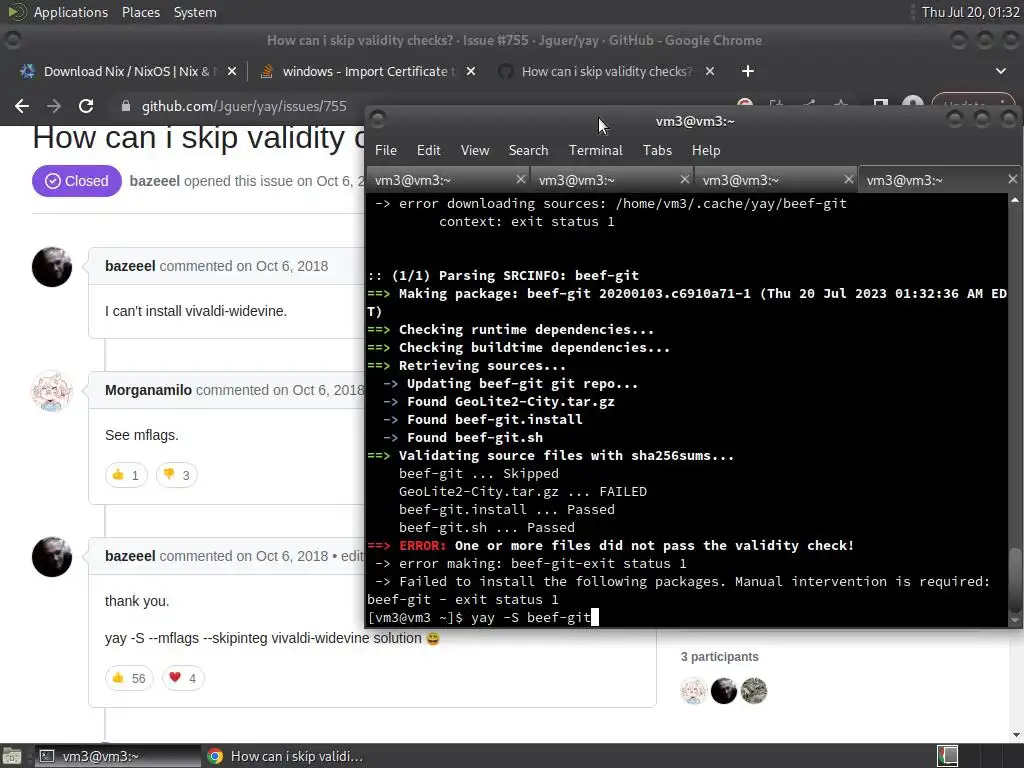Close the third terminal tab
The height and width of the screenshot is (768, 1024).
(x=848, y=179)
